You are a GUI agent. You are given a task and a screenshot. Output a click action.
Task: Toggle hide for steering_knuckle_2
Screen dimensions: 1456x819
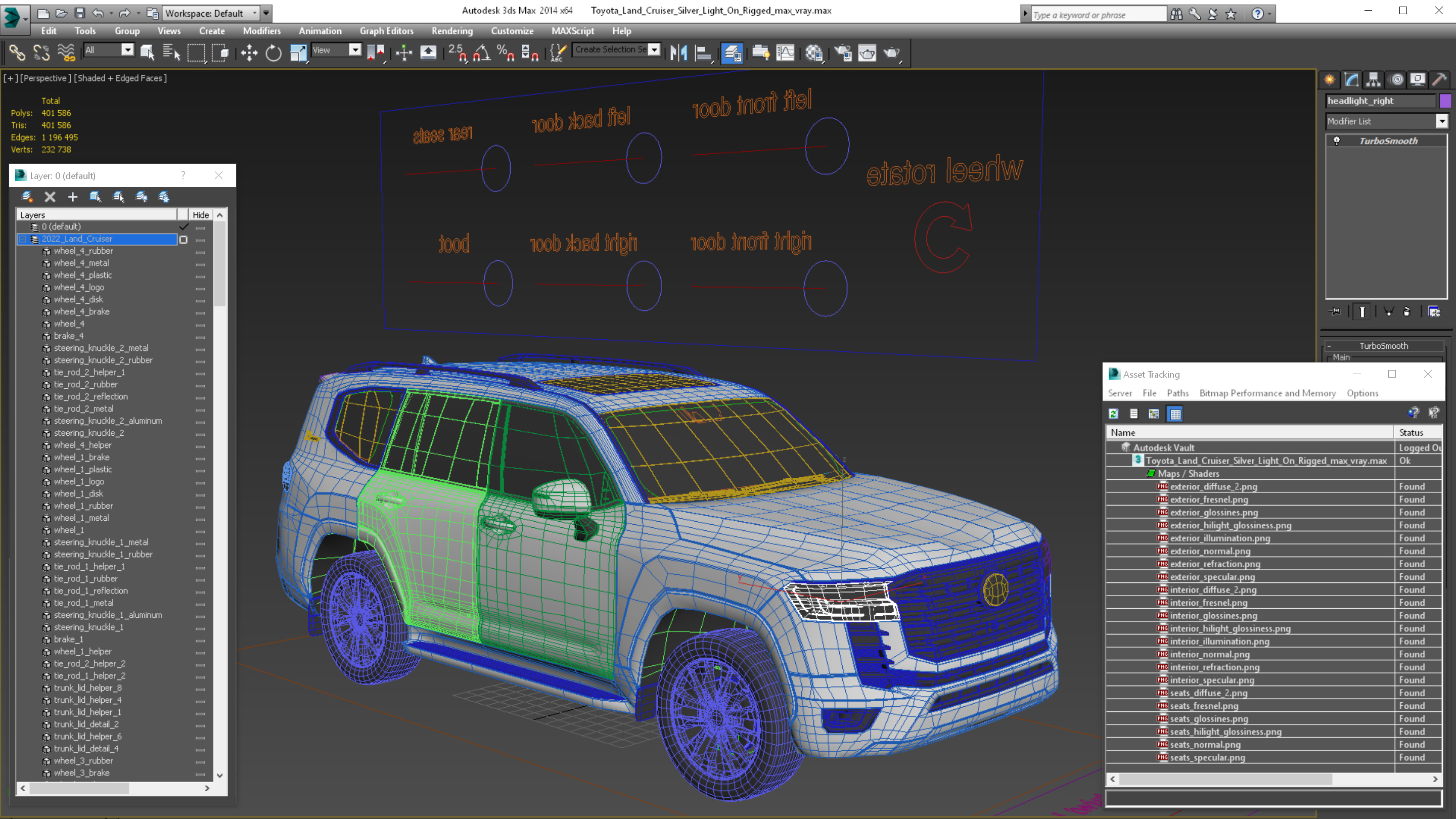click(x=200, y=434)
